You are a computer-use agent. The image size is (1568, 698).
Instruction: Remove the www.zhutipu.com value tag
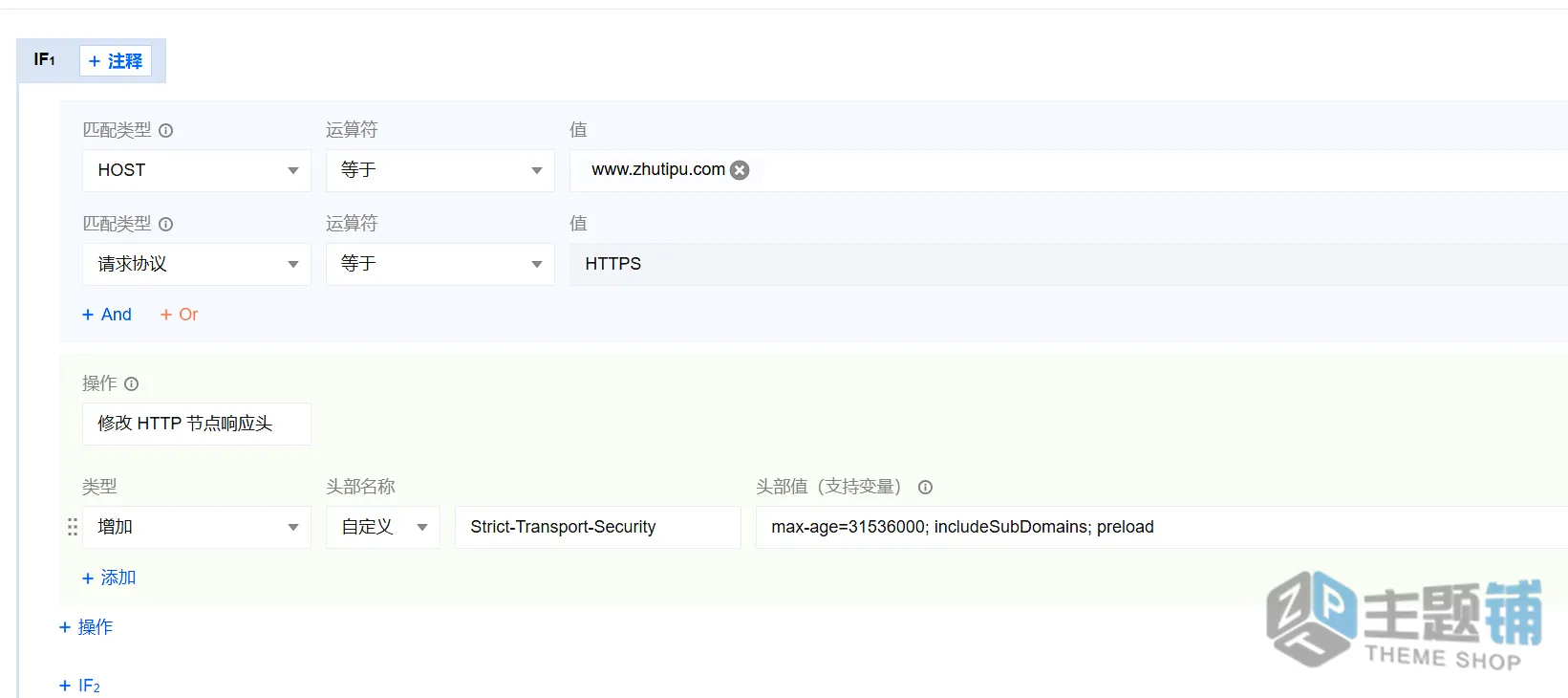pos(740,170)
